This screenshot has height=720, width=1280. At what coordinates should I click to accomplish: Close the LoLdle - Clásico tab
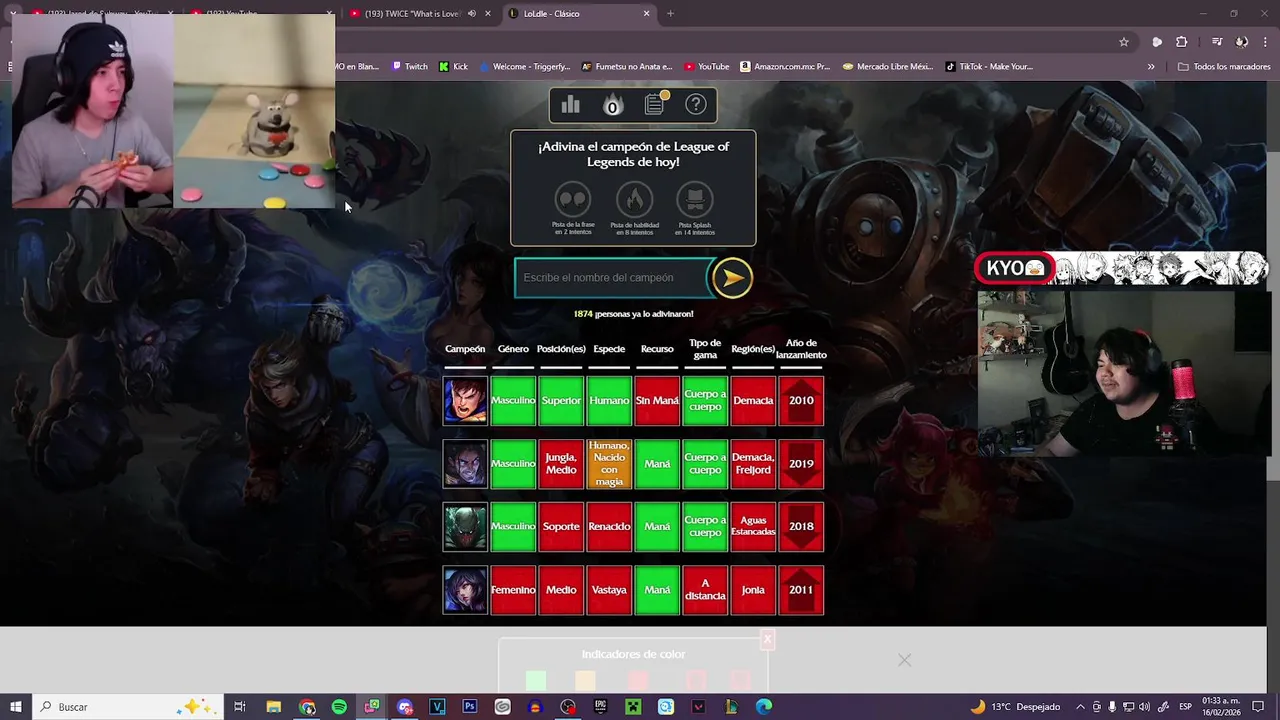coord(646,14)
